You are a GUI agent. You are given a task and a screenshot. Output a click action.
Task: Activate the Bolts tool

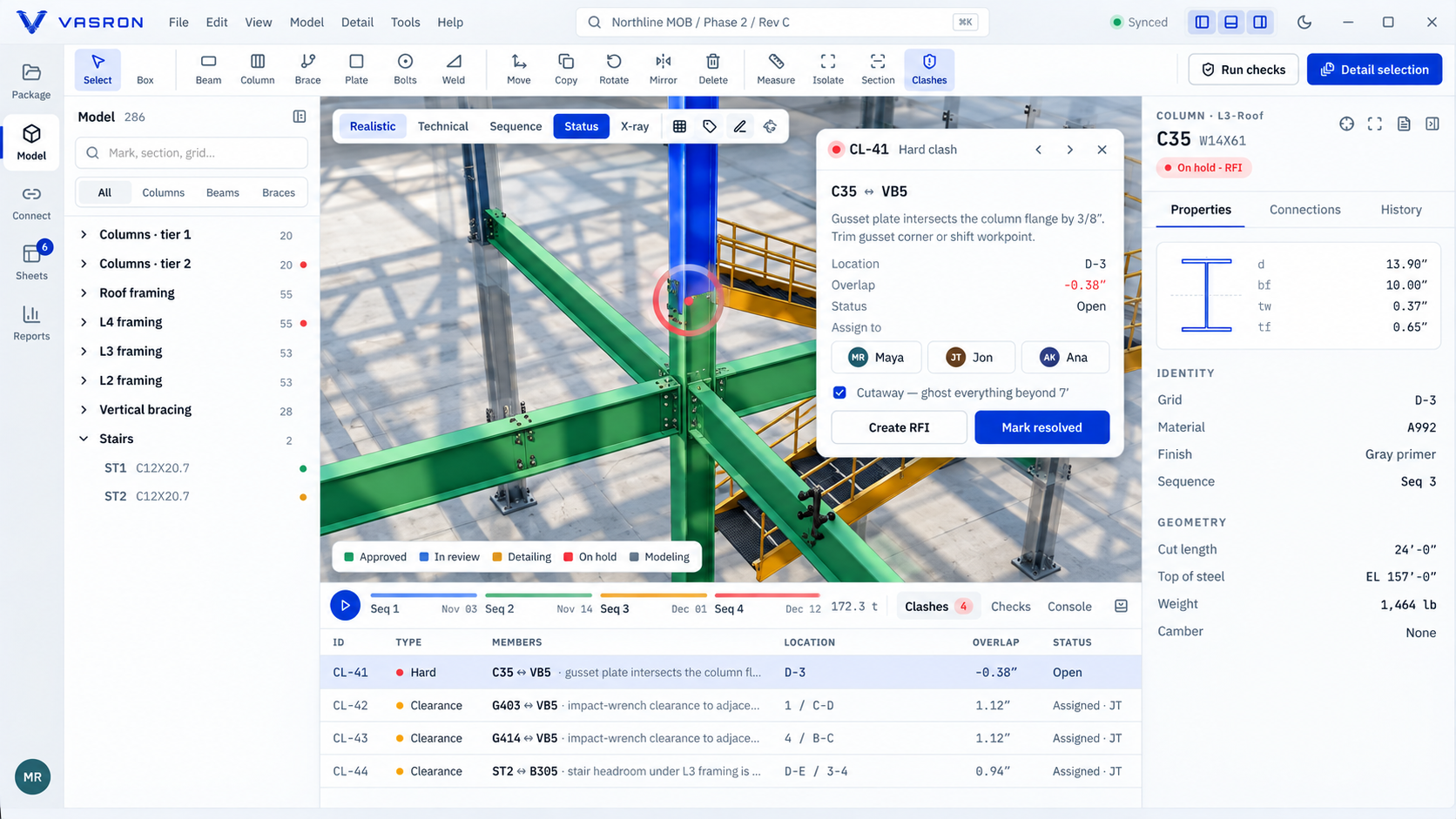point(405,70)
